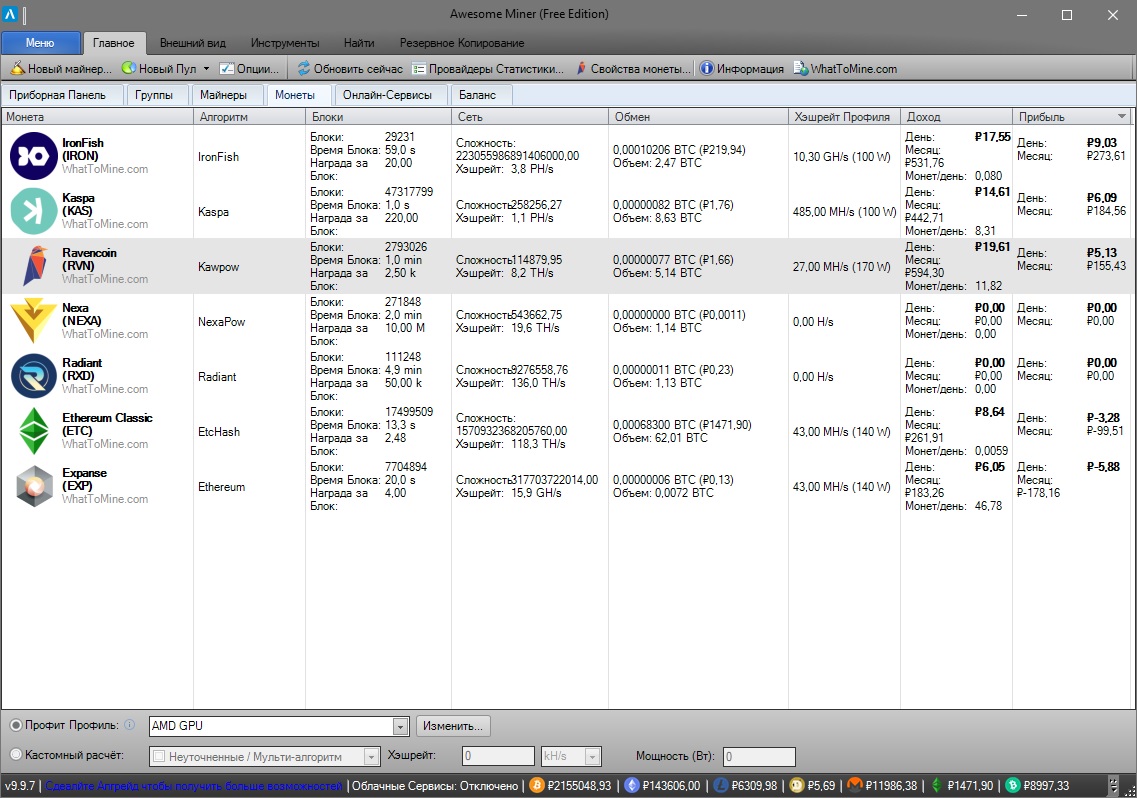This screenshot has height=798, width=1137.
Task: Open the Найти ribbon tab
Action: (359, 43)
